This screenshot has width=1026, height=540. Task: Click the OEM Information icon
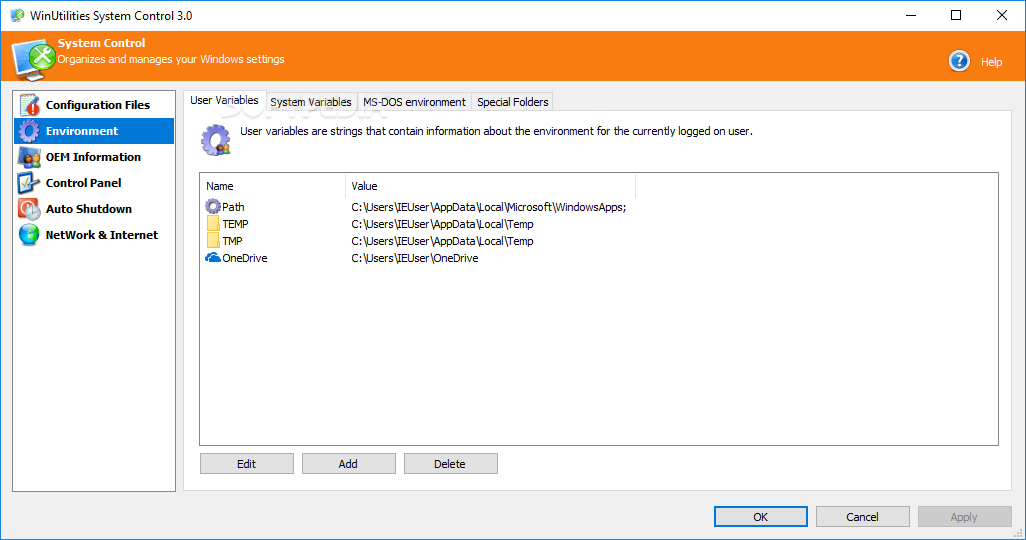pyautogui.click(x=29, y=157)
